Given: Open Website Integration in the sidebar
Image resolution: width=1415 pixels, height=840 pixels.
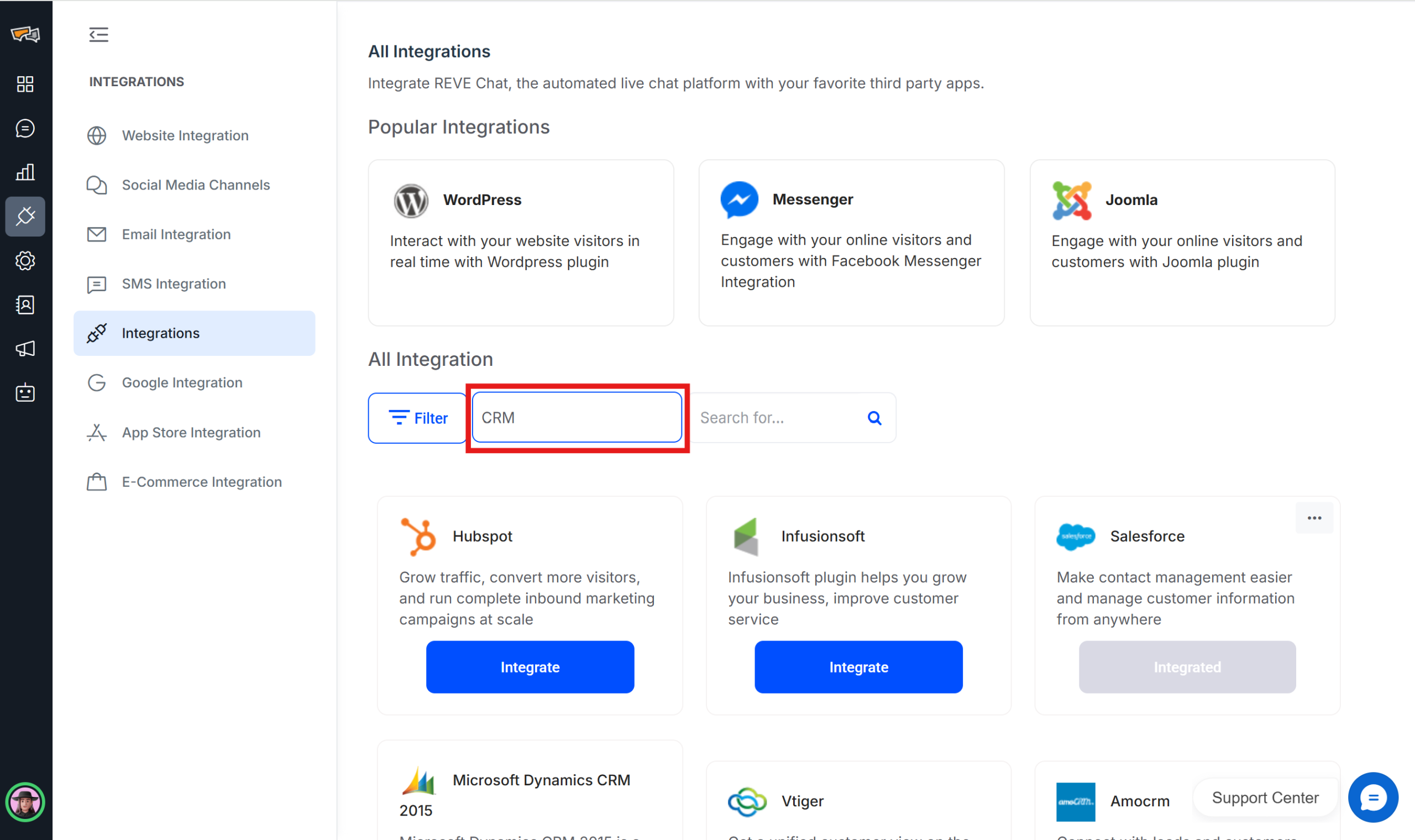Looking at the screenshot, I should (x=194, y=136).
